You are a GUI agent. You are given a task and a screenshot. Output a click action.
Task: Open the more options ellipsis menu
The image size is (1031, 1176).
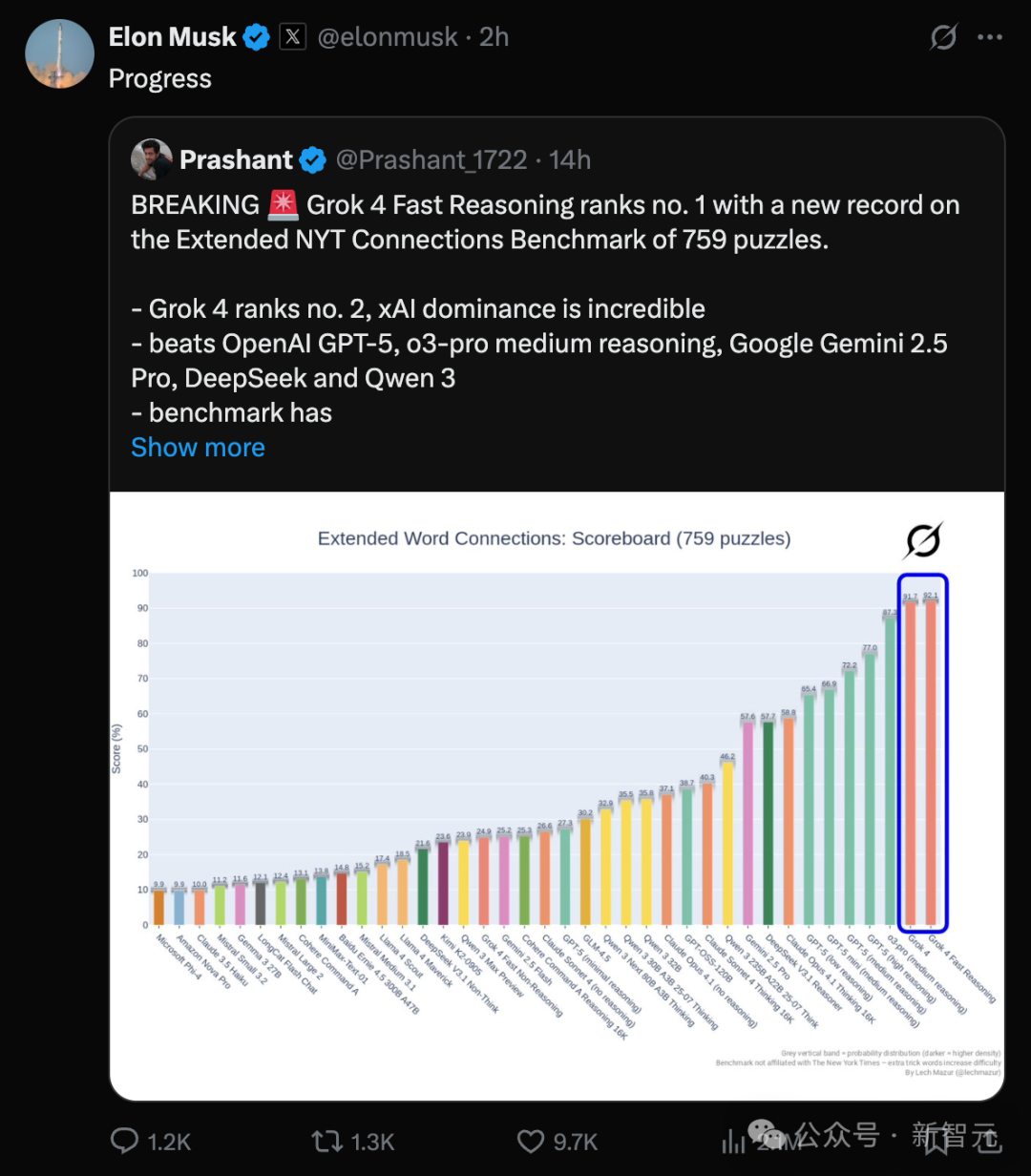(990, 37)
